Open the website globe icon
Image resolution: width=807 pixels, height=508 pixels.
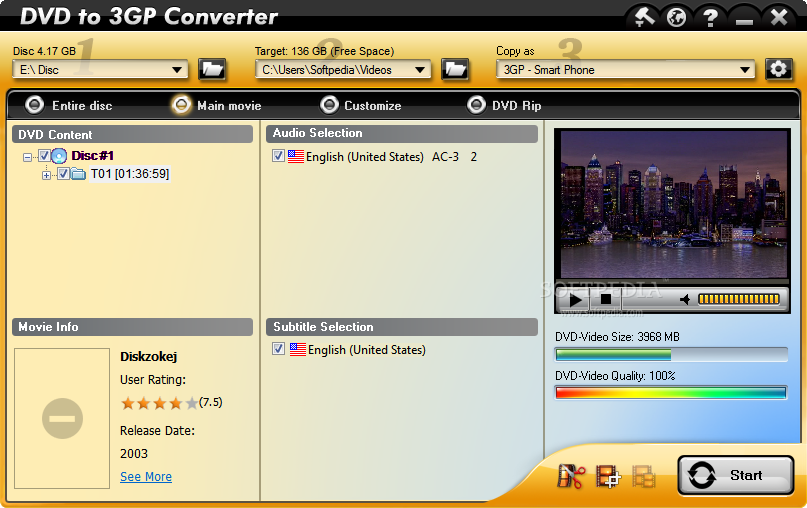(x=676, y=17)
